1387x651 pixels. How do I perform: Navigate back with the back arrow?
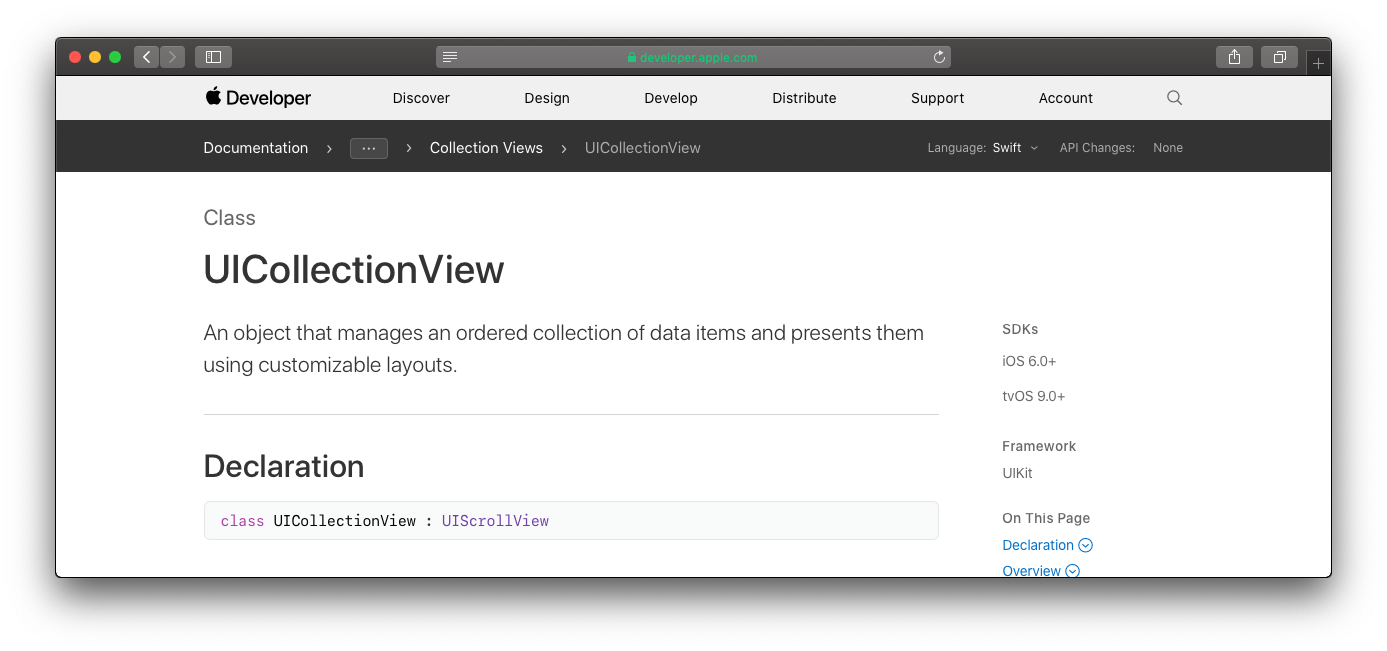(x=146, y=57)
